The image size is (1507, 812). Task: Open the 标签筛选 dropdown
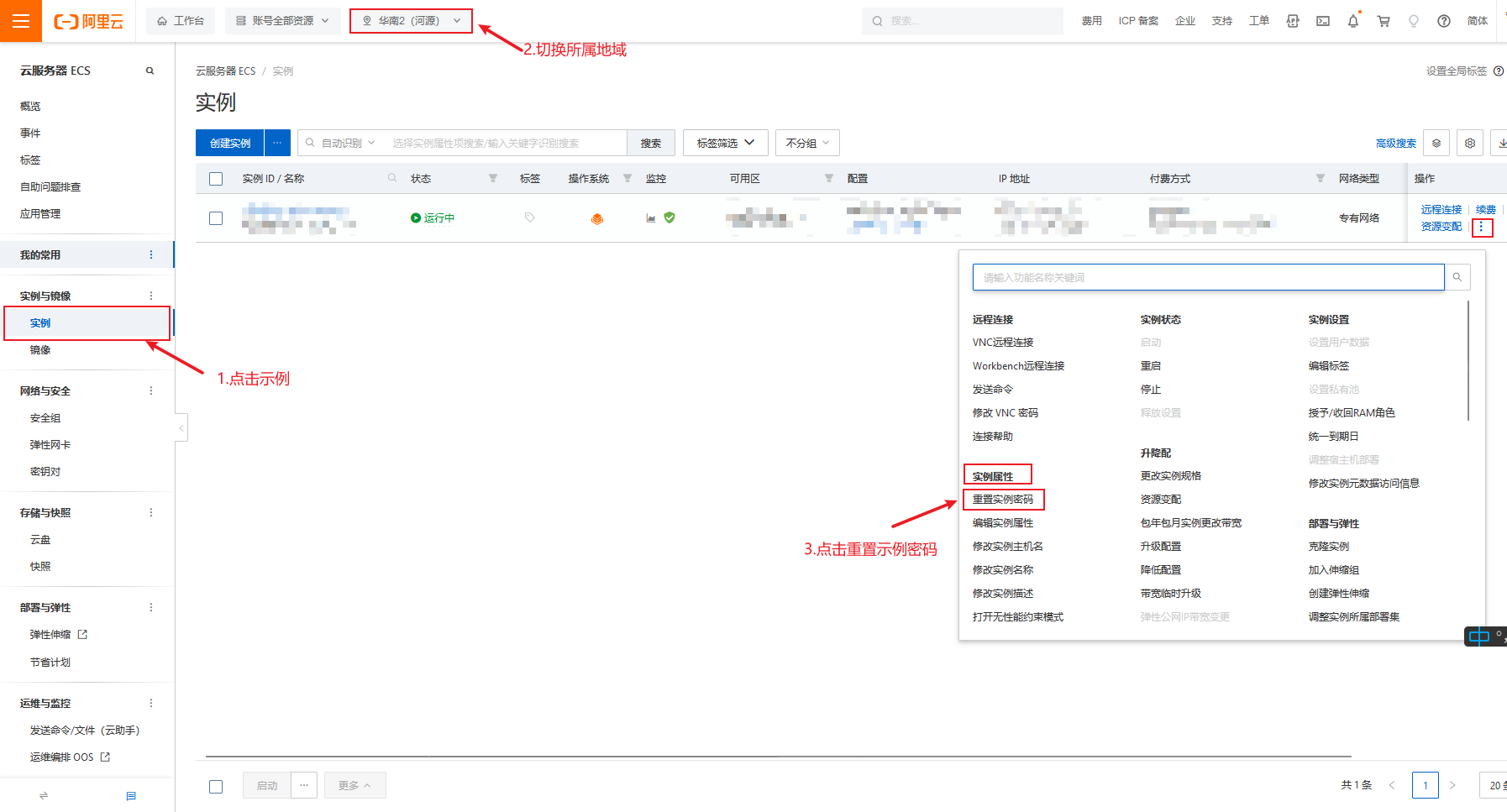726,143
